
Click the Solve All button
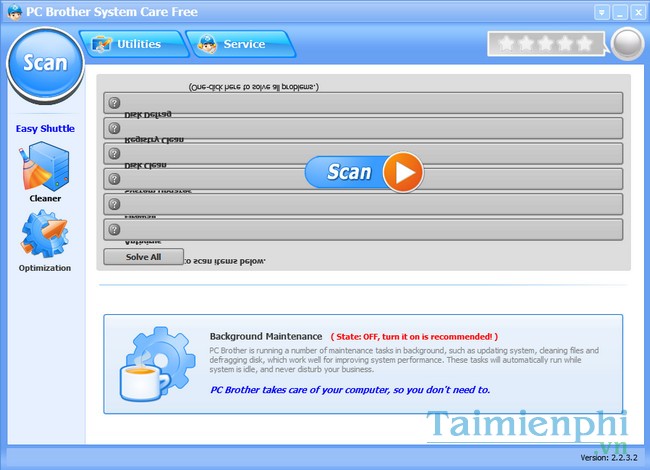[143, 257]
